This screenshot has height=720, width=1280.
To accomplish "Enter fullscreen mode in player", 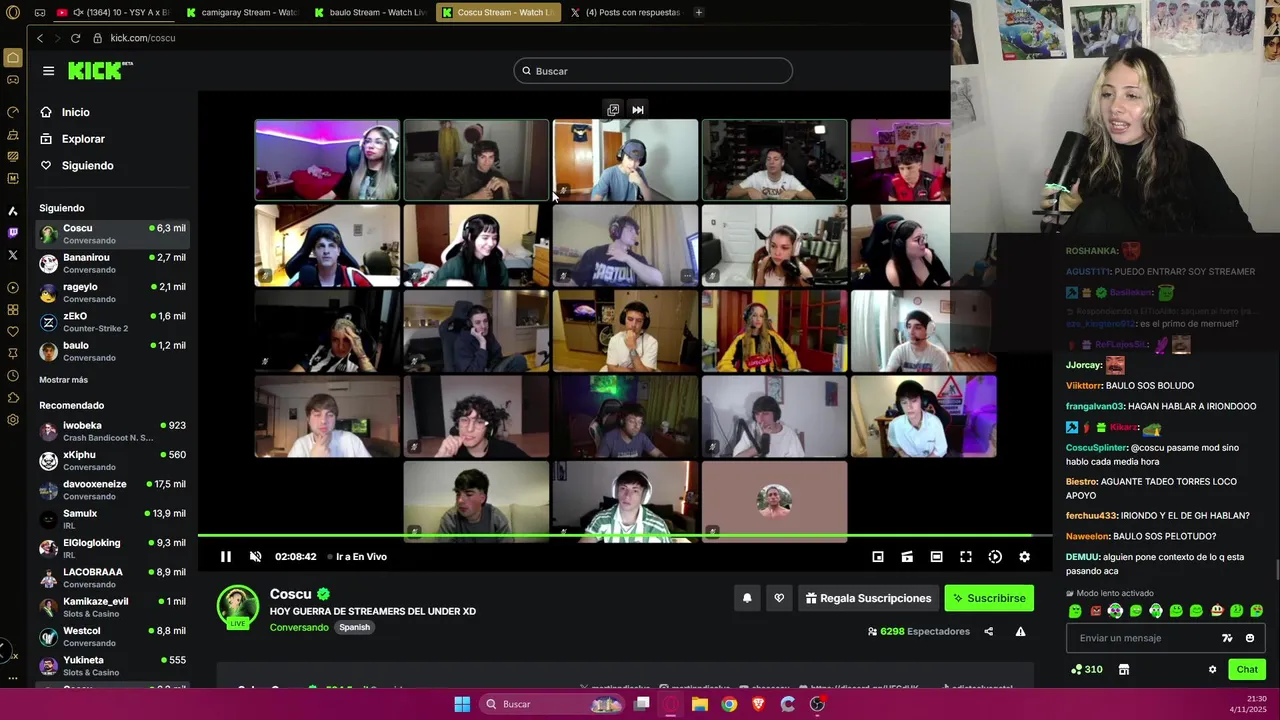I will click(966, 557).
